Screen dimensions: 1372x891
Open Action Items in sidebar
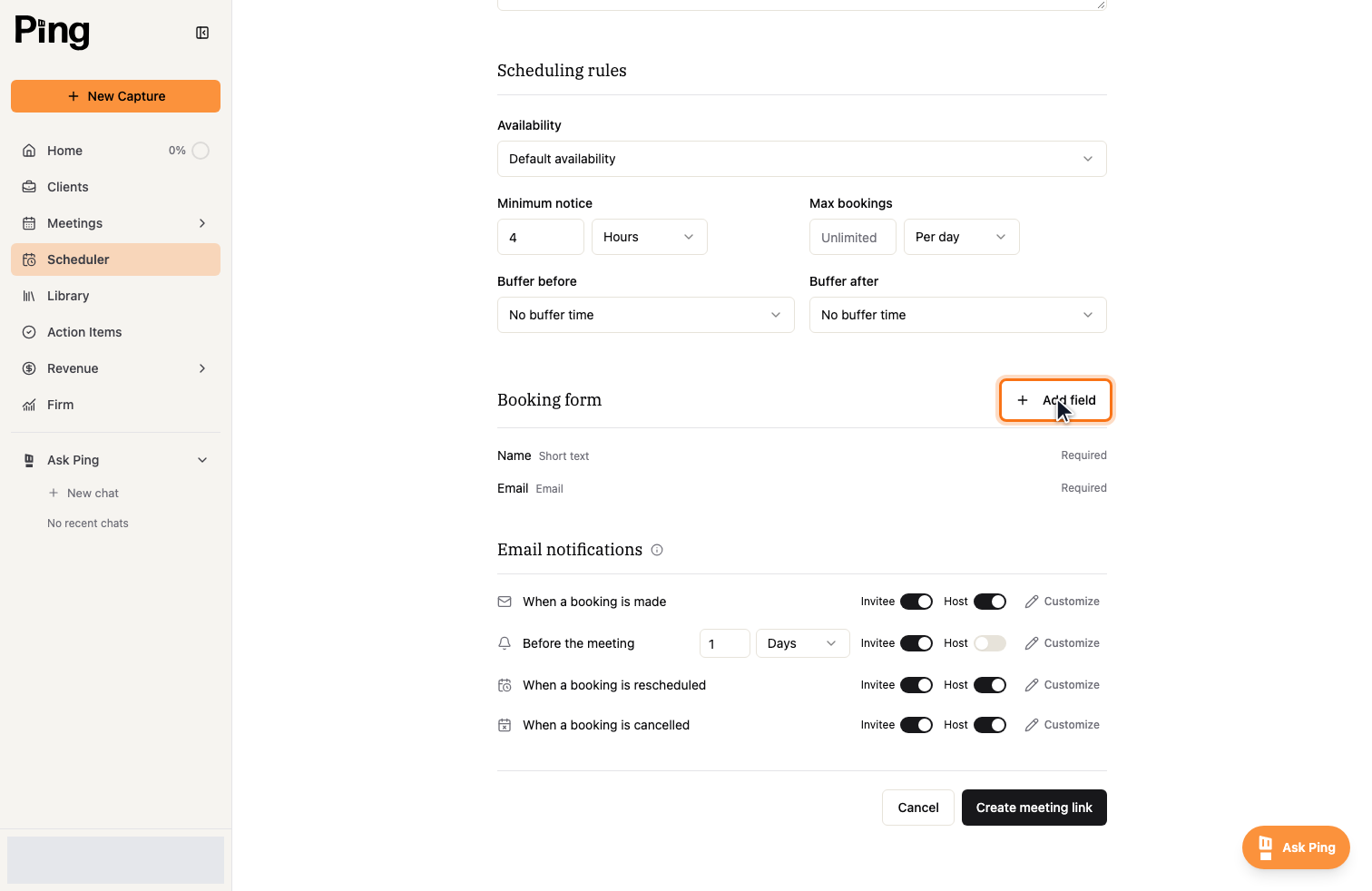(115, 332)
